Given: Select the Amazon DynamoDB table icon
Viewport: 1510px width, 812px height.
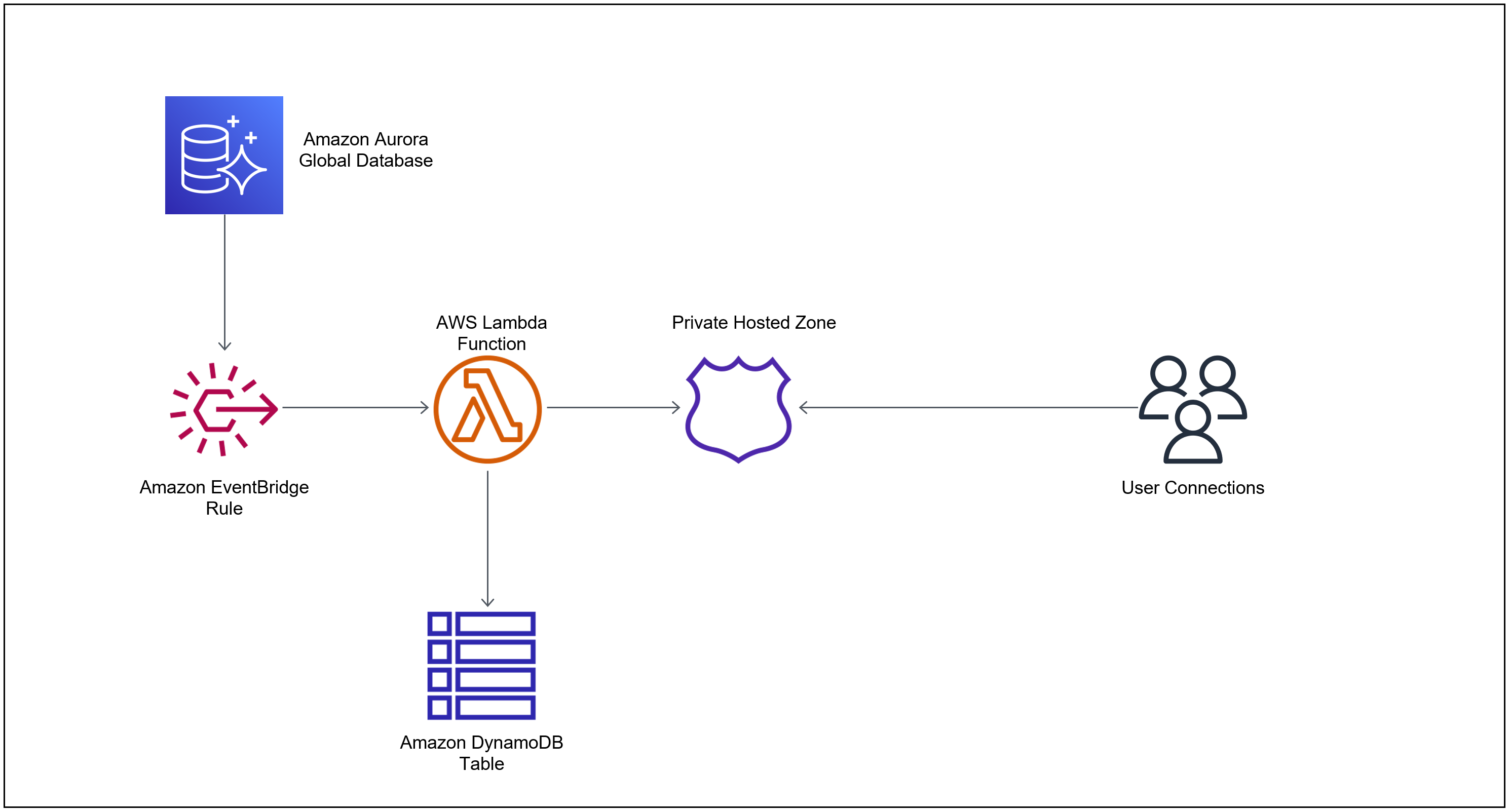Looking at the screenshot, I should [x=481, y=666].
